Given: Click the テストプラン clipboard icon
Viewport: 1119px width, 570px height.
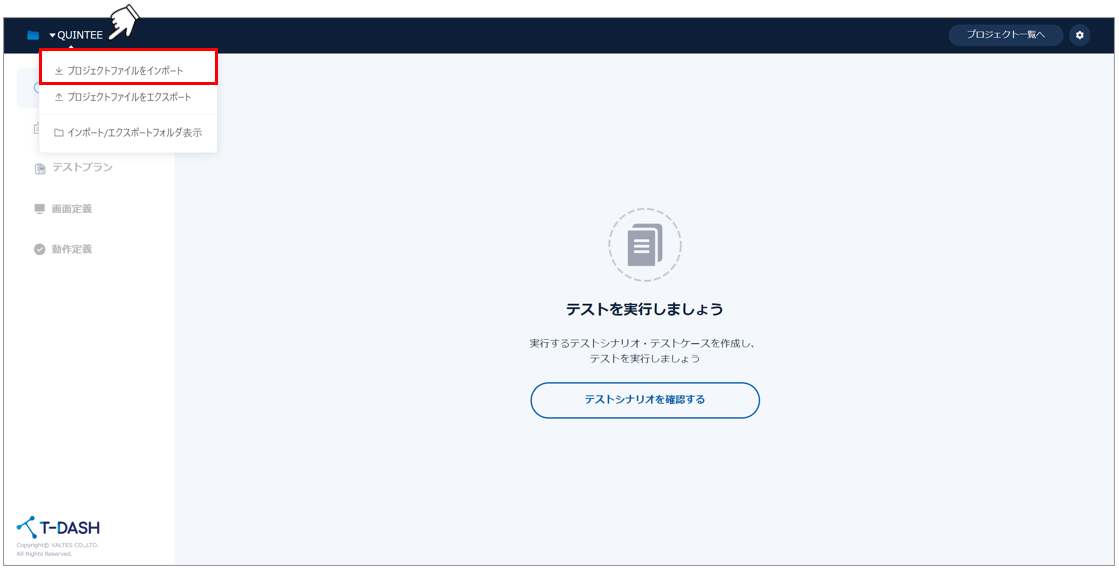Looking at the screenshot, I should pyautogui.click(x=40, y=168).
